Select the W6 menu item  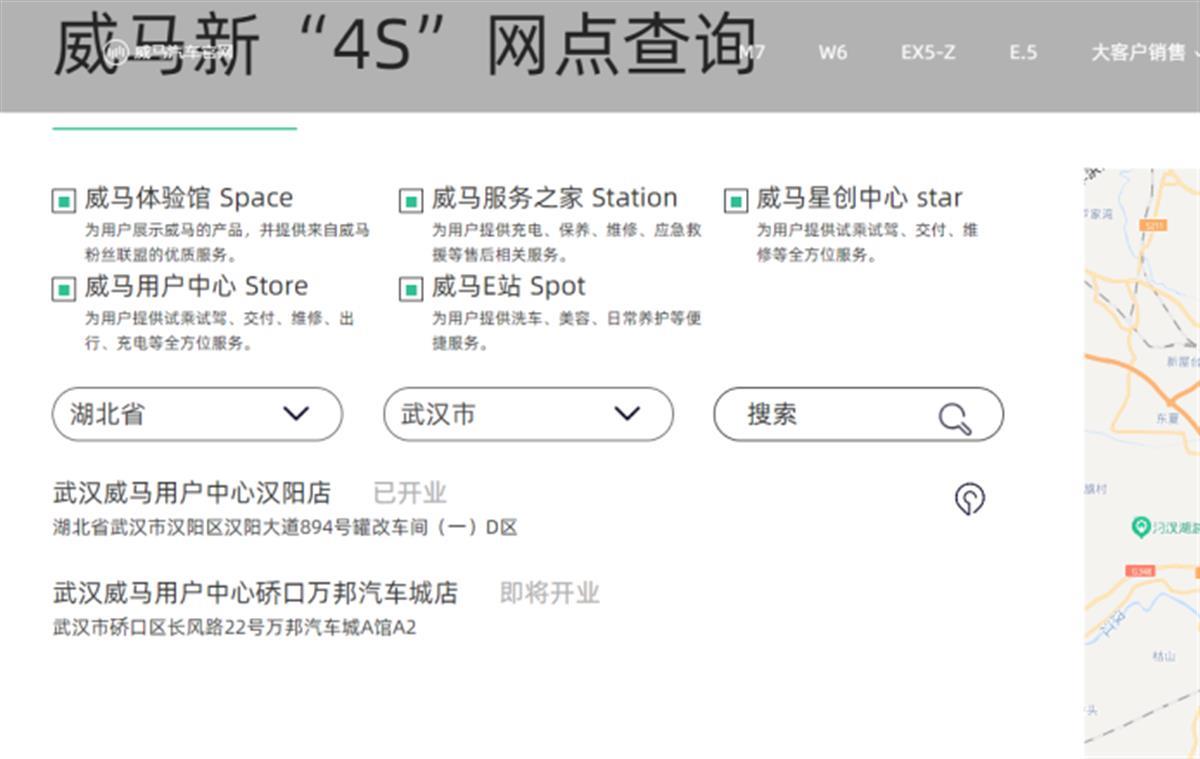coord(833,53)
